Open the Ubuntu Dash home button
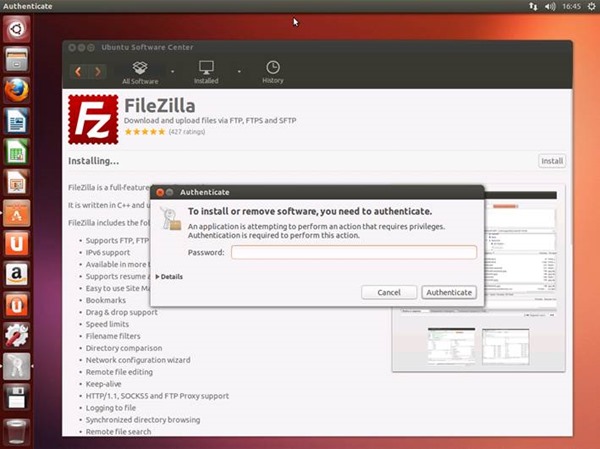The image size is (600, 449). pos(16,29)
